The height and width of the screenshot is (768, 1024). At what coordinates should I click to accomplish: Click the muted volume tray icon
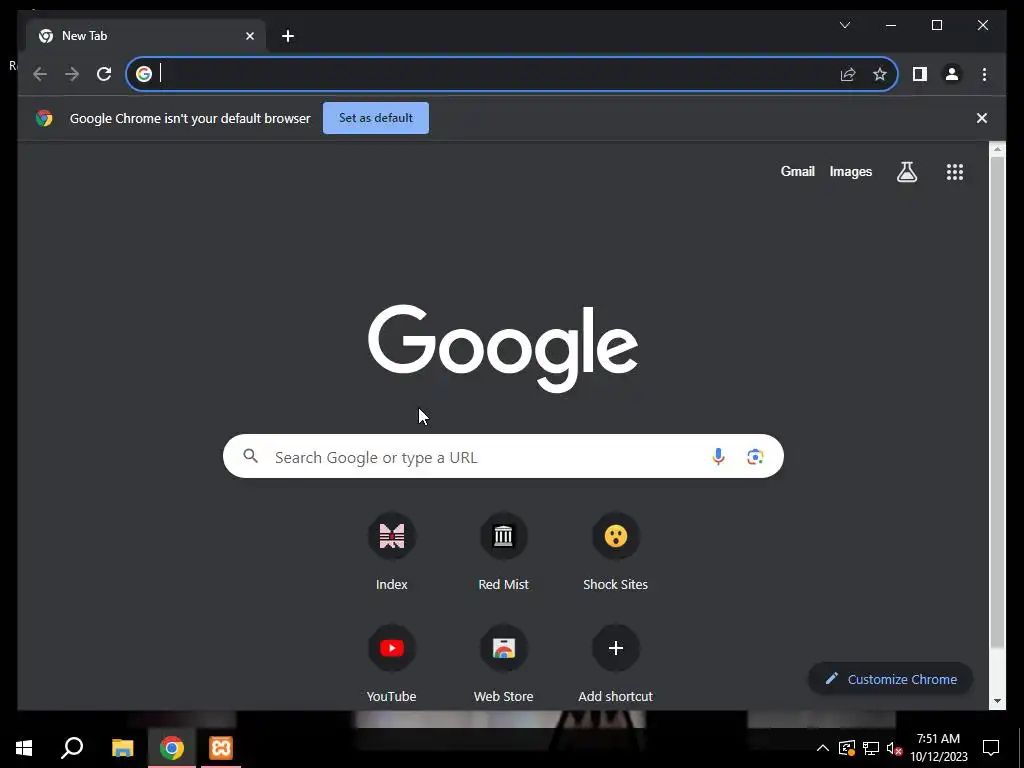tap(893, 748)
